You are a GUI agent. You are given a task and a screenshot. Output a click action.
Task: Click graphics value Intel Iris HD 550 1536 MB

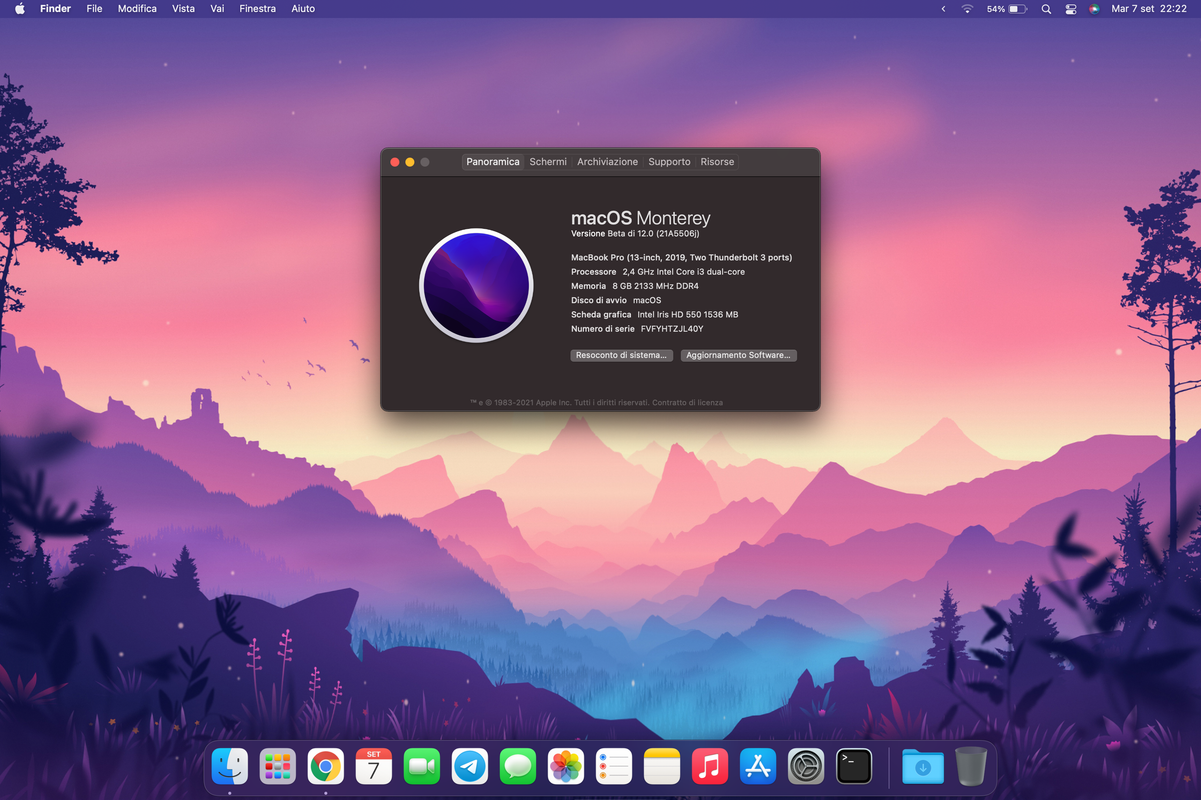click(688, 315)
